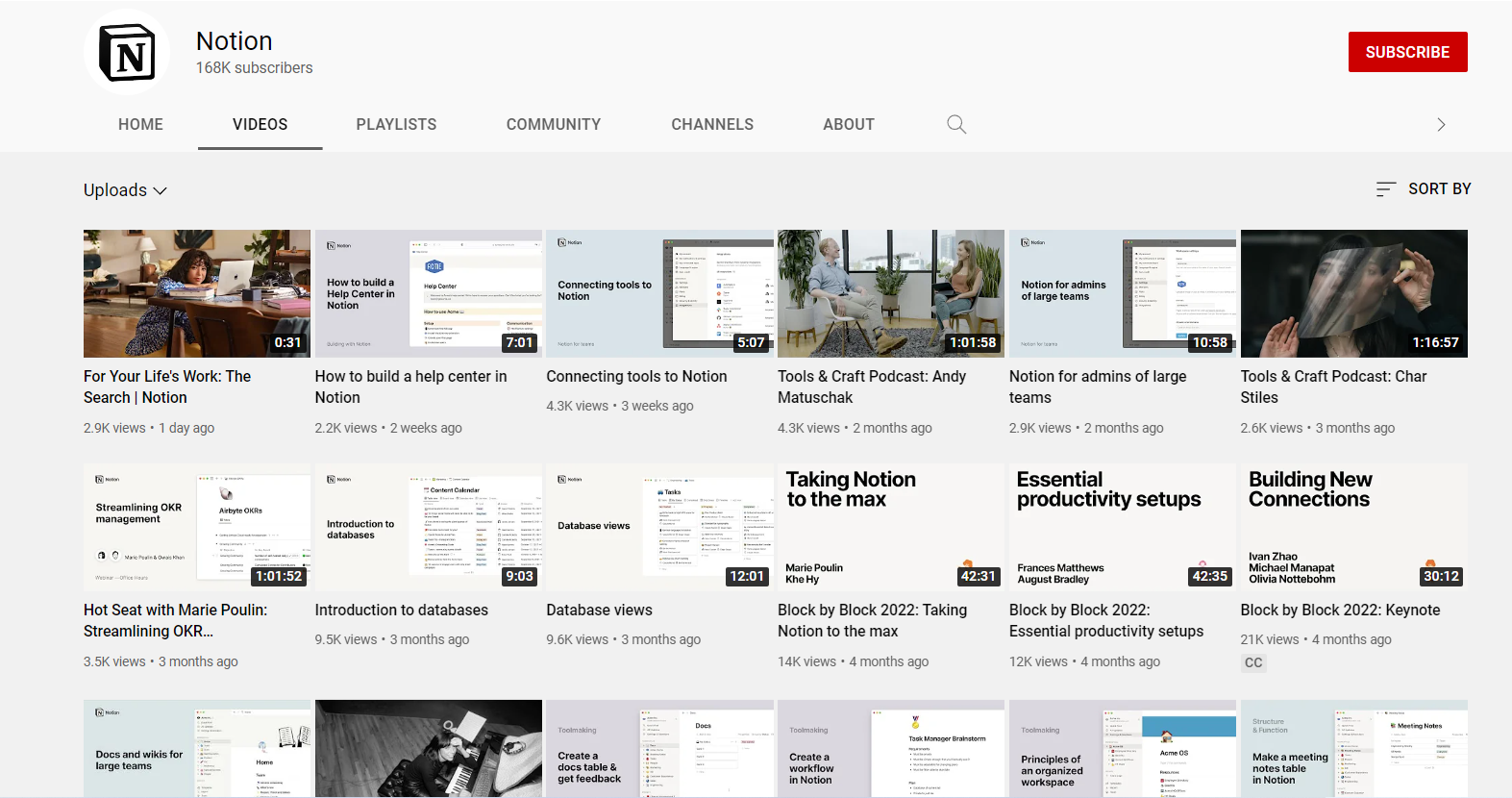Open 'Connecting tools to Notion' thumbnail
Image resolution: width=1512 pixels, height=798 pixels.
(x=659, y=293)
